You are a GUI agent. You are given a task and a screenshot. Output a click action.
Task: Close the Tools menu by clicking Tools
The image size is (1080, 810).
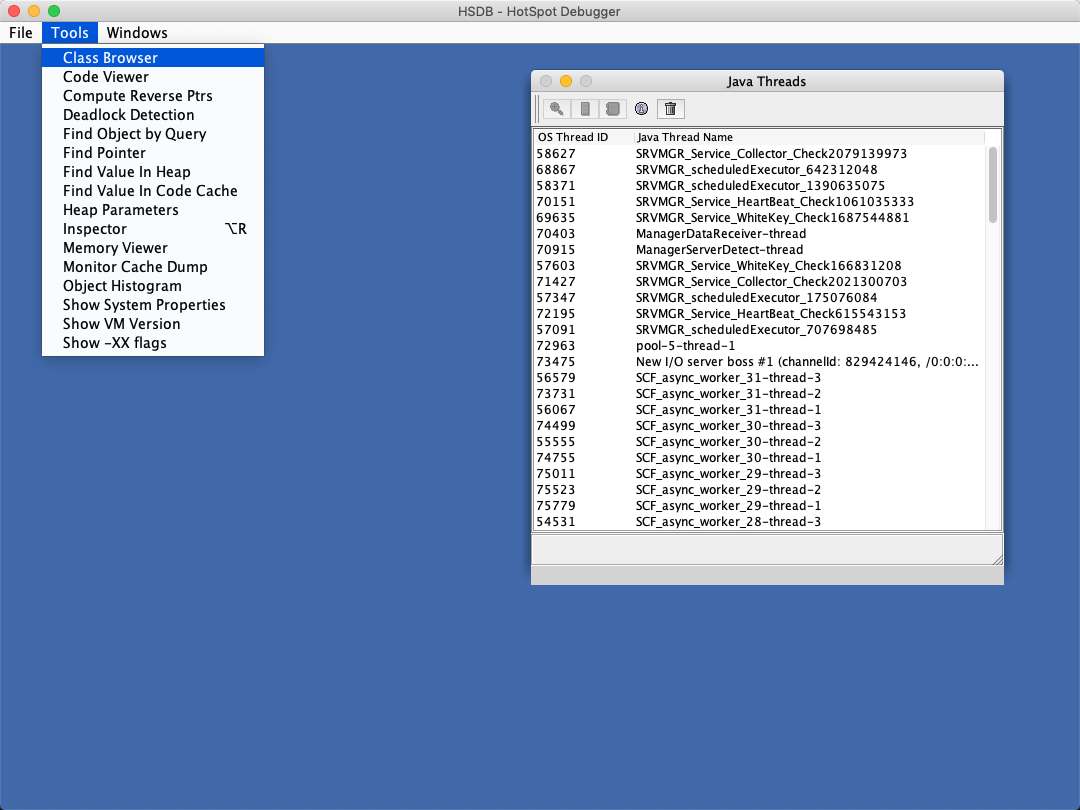[x=70, y=32]
